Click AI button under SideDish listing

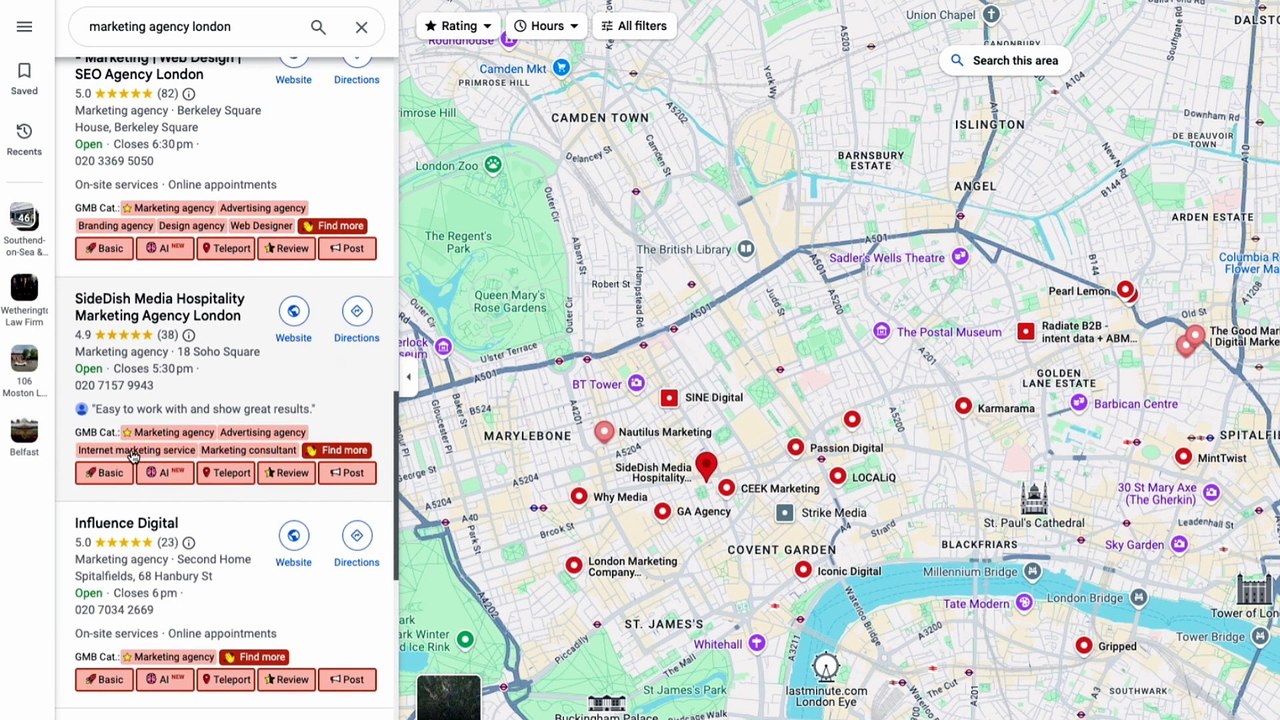[164, 473]
